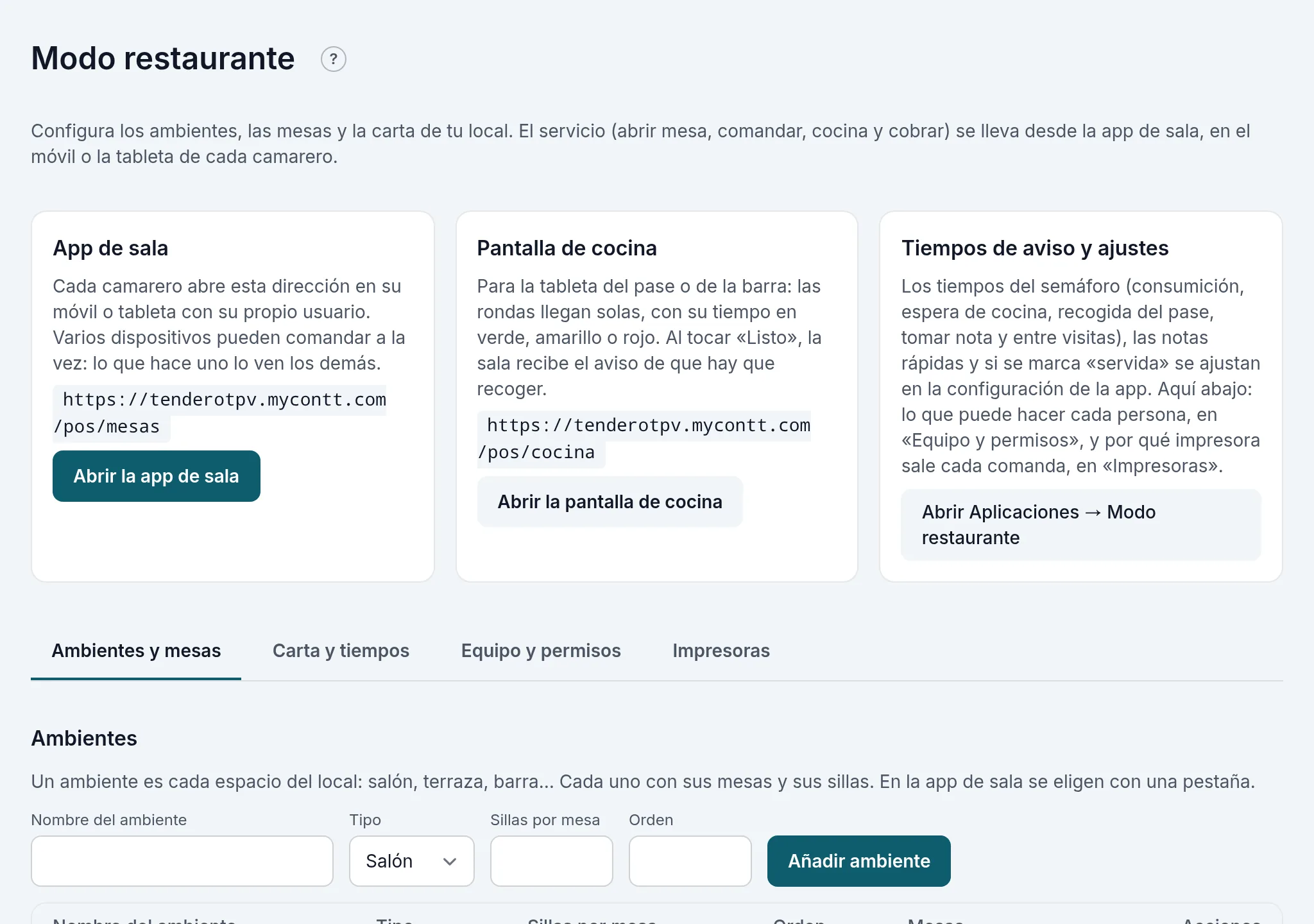Go to the Impresoras tab
The width and height of the screenshot is (1314, 924).
point(721,651)
